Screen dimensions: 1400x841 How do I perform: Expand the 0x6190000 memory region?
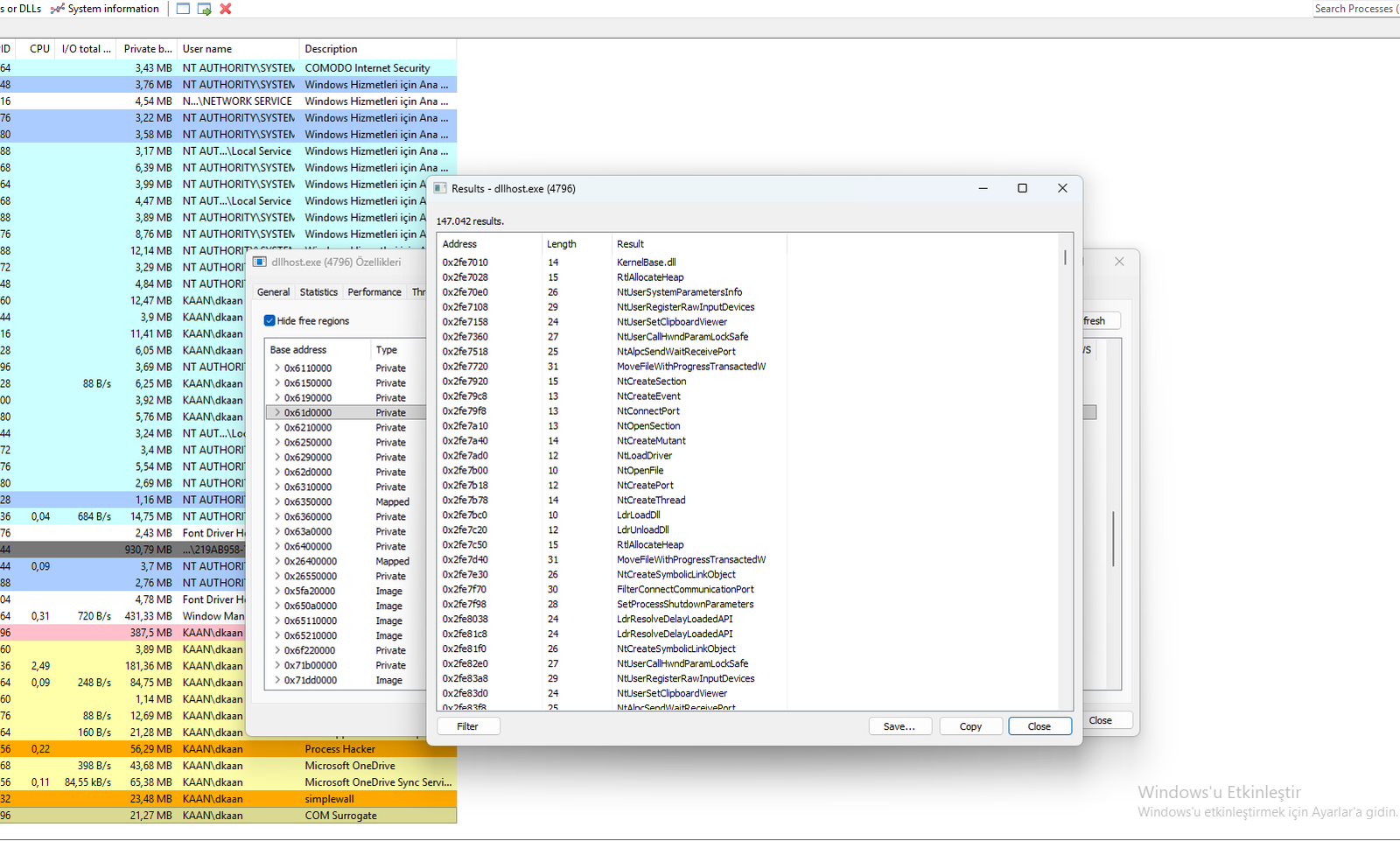click(x=277, y=398)
